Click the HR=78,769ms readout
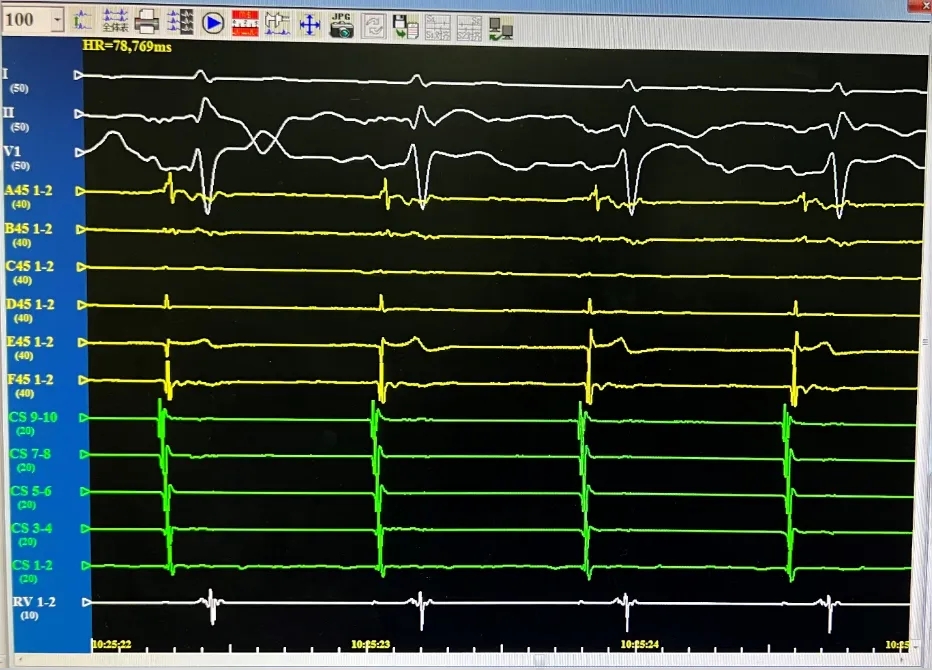This screenshot has width=932, height=670. (x=127, y=46)
